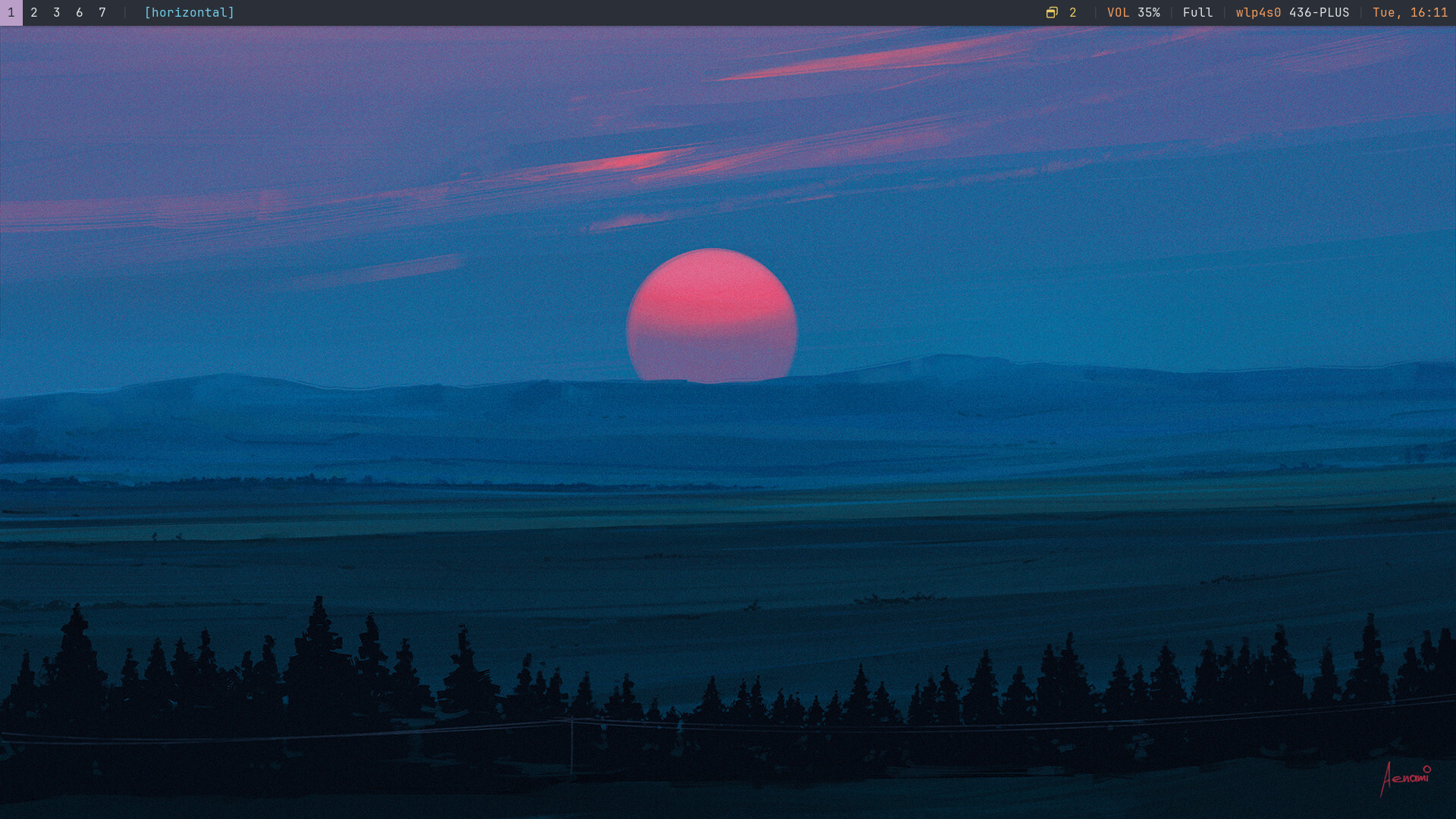Switch to workspace 1
The image size is (1456, 819).
(11, 13)
